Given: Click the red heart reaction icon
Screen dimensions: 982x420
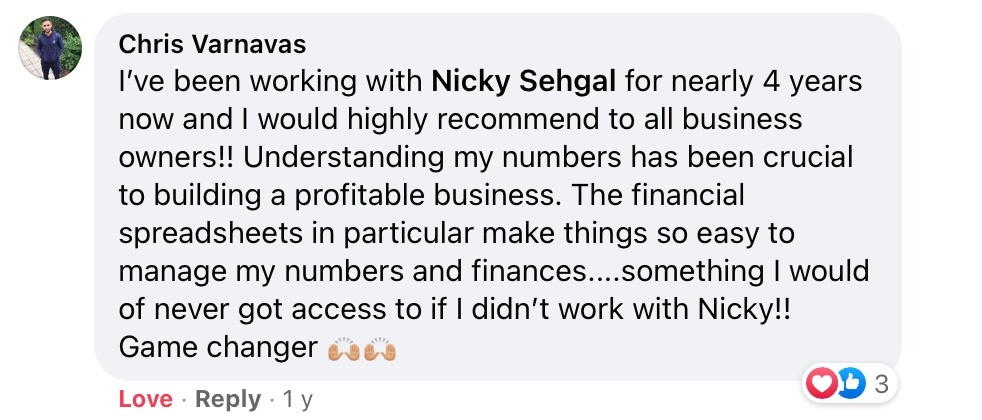Looking at the screenshot, I should (x=822, y=381).
